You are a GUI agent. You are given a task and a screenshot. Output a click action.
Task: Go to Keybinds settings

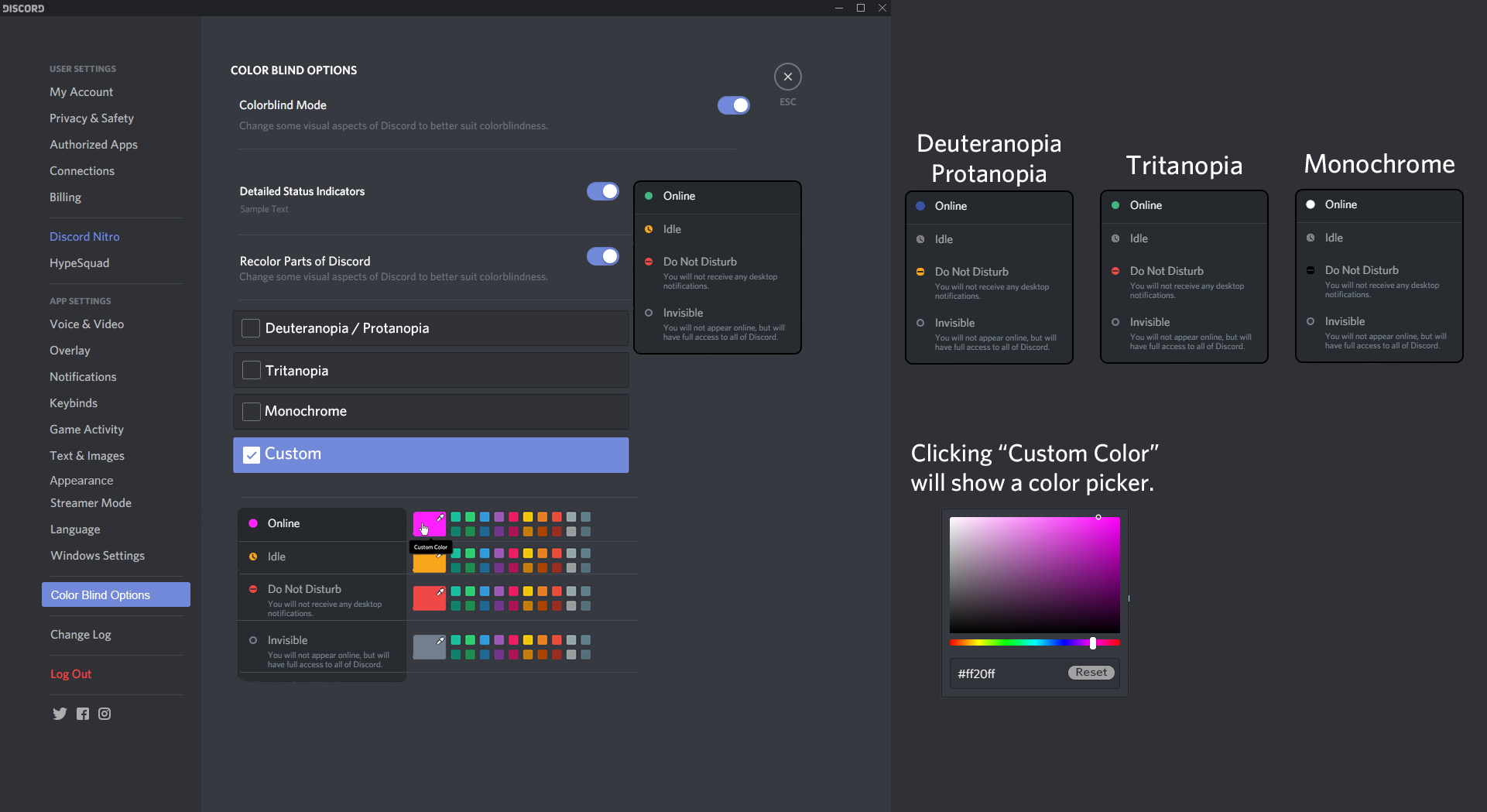[74, 403]
